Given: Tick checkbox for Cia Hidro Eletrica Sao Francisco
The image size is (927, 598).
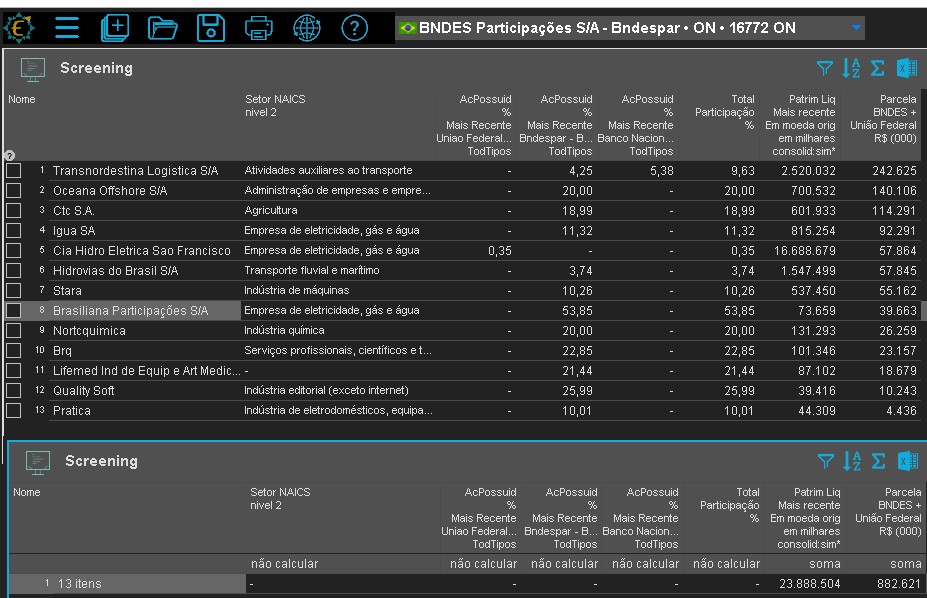Looking at the screenshot, I should (14, 251).
